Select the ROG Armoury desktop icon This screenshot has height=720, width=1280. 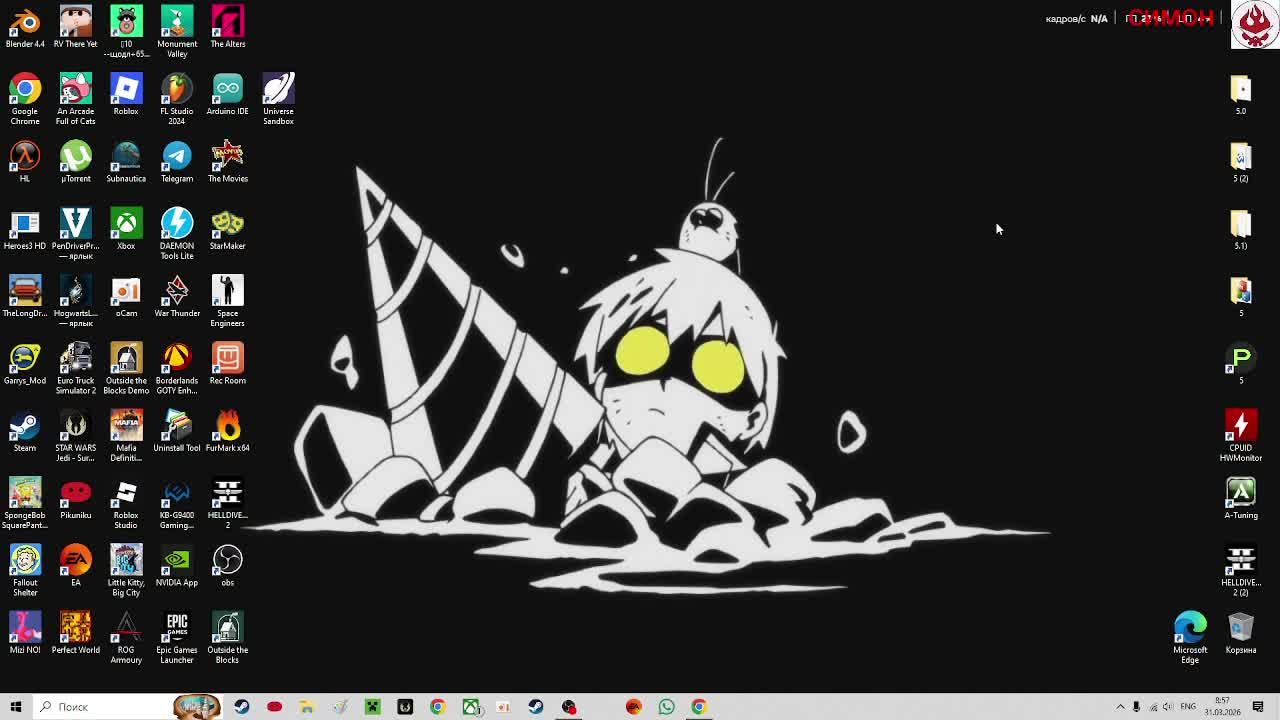126,638
